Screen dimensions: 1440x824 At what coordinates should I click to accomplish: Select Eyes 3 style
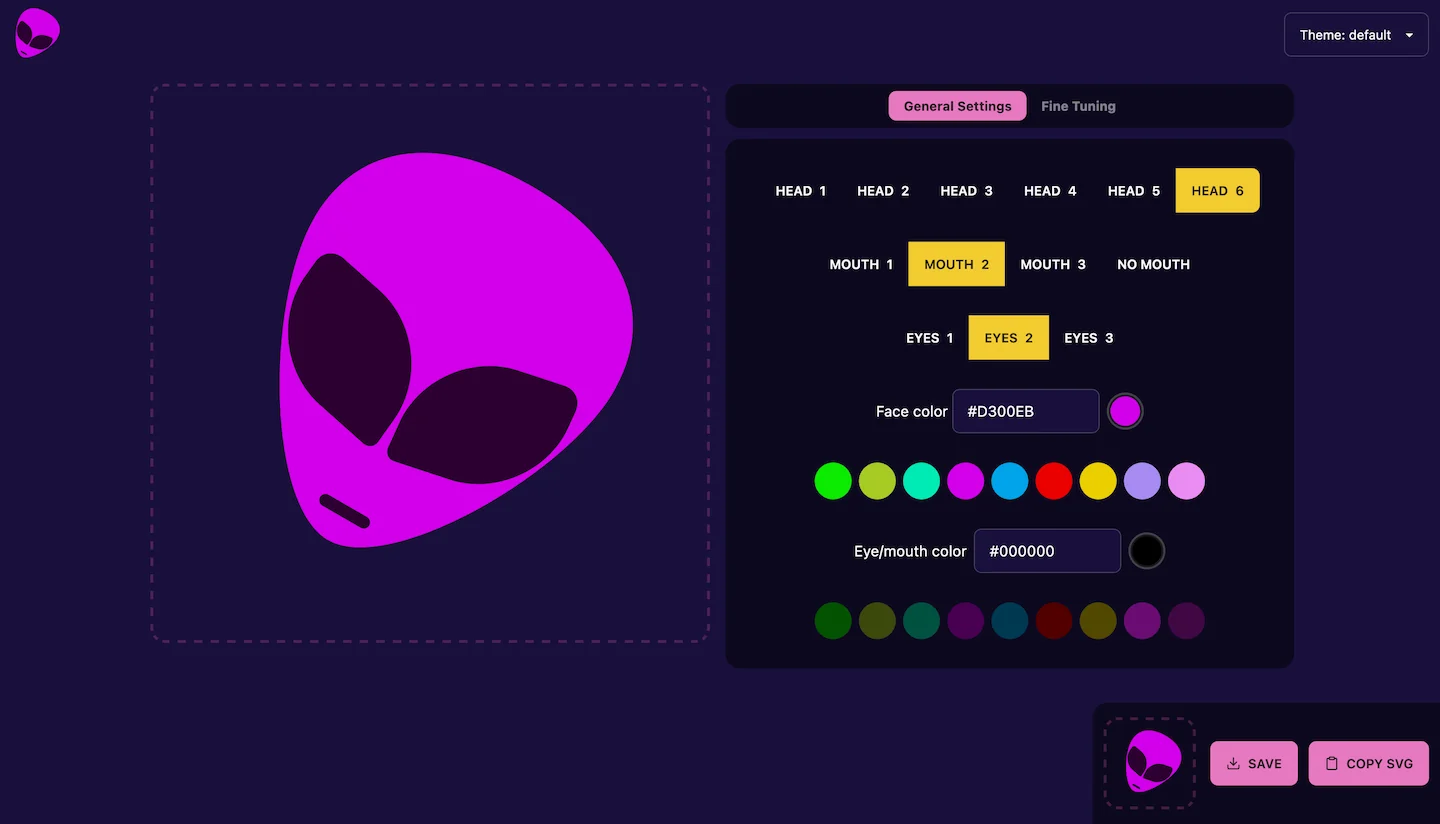click(1088, 338)
